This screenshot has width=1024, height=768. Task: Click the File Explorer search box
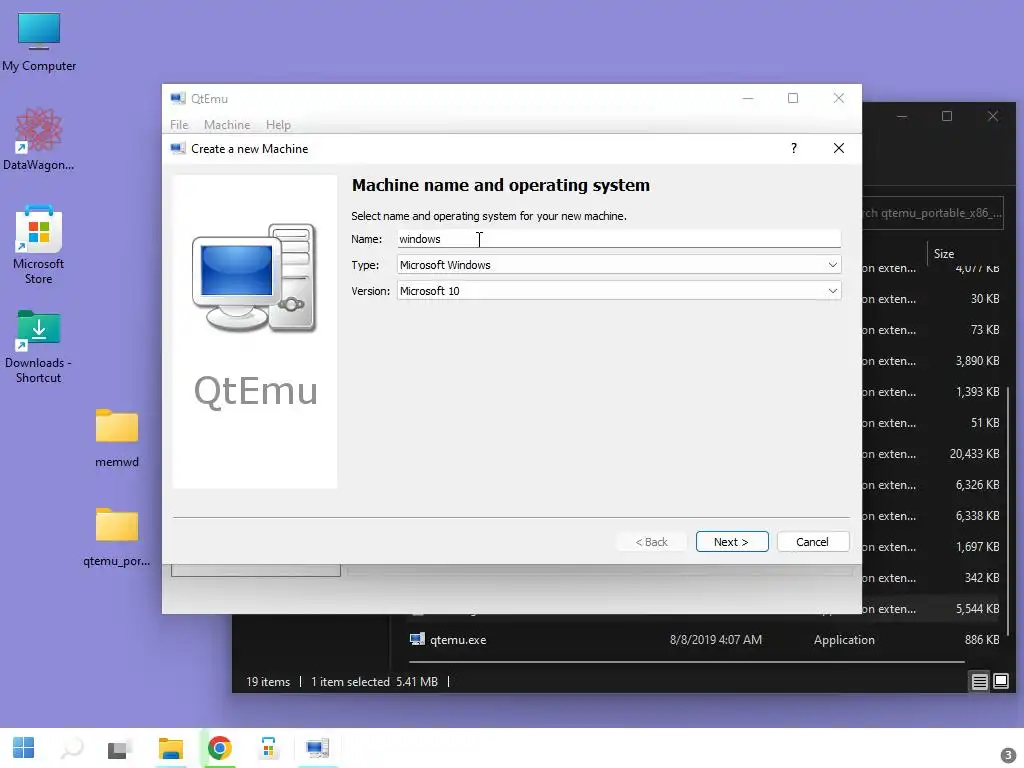coord(933,213)
